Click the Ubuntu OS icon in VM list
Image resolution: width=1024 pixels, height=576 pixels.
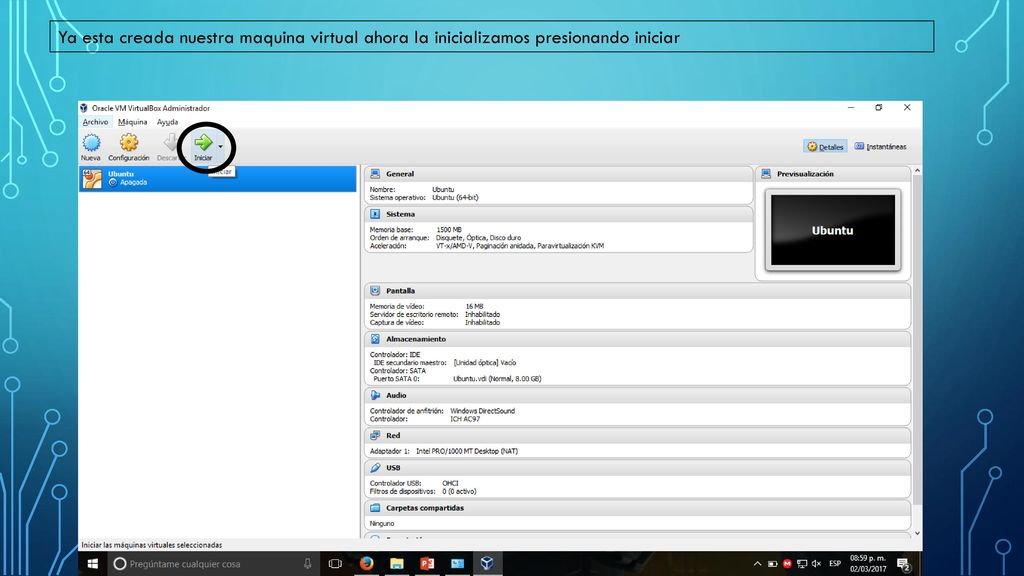tap(92, 178)
